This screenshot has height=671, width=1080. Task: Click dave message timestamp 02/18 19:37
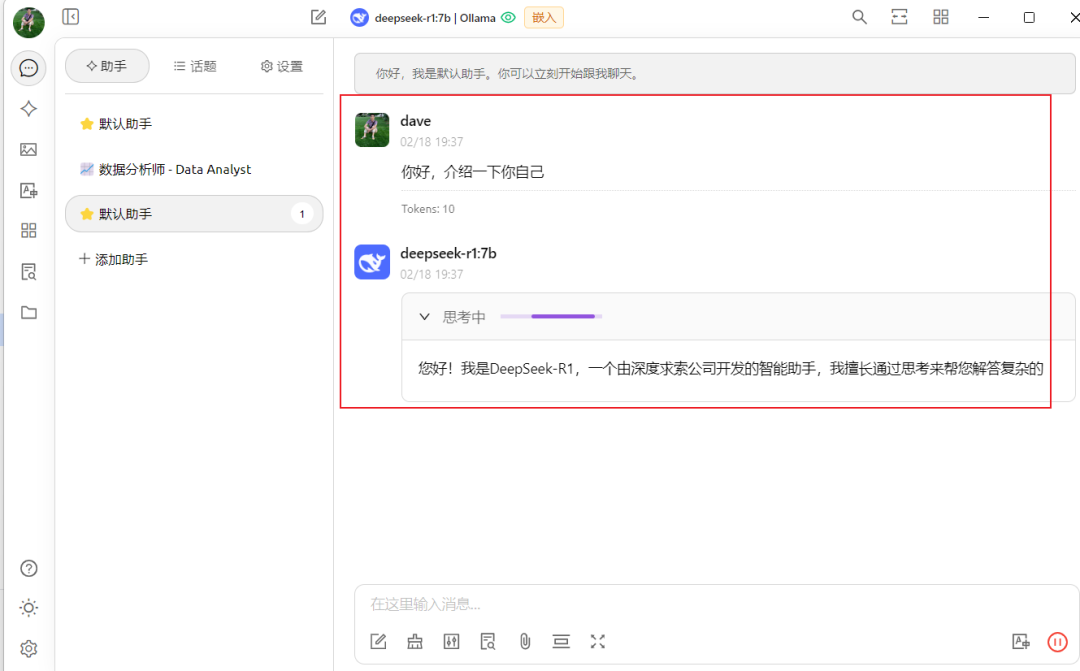click(432, 142)
